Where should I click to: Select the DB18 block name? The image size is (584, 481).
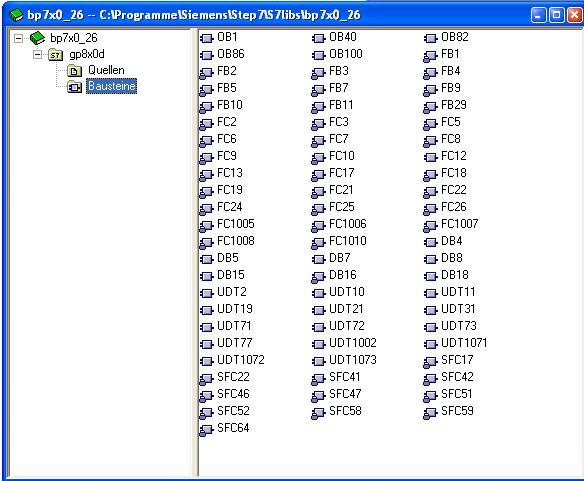(455, 275)
